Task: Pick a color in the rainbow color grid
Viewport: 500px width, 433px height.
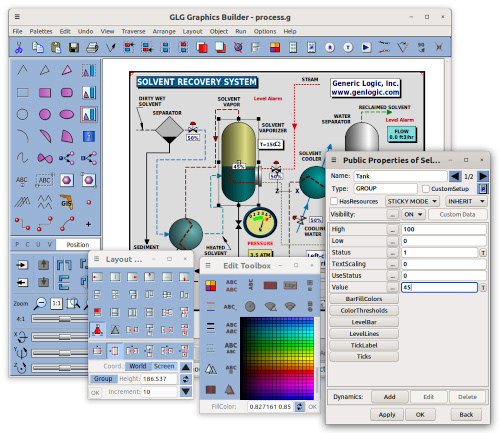Action: pyautogui.click(x=277, y=359)
